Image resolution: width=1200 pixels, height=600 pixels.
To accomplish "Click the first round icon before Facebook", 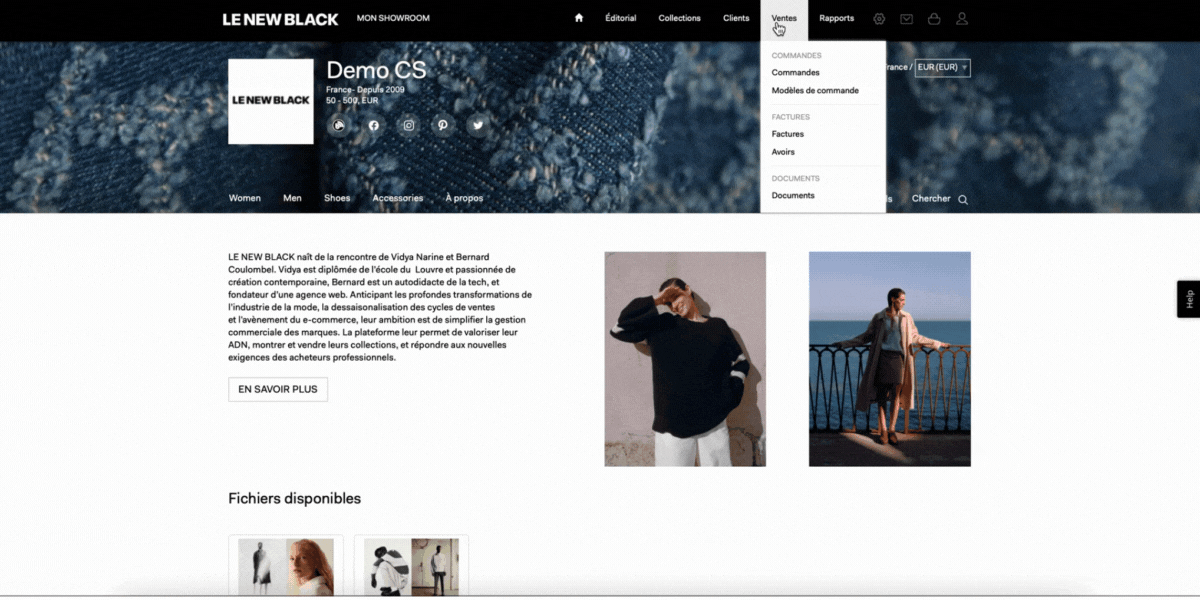I will (x=339, y=125).
